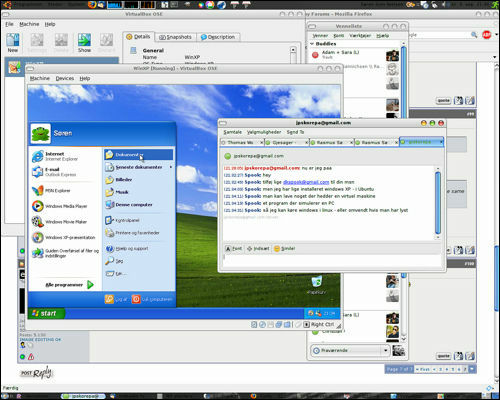Click the XP start button
Image resolution: width=500 pixels, height=400 pixels.
coord(46,313)
